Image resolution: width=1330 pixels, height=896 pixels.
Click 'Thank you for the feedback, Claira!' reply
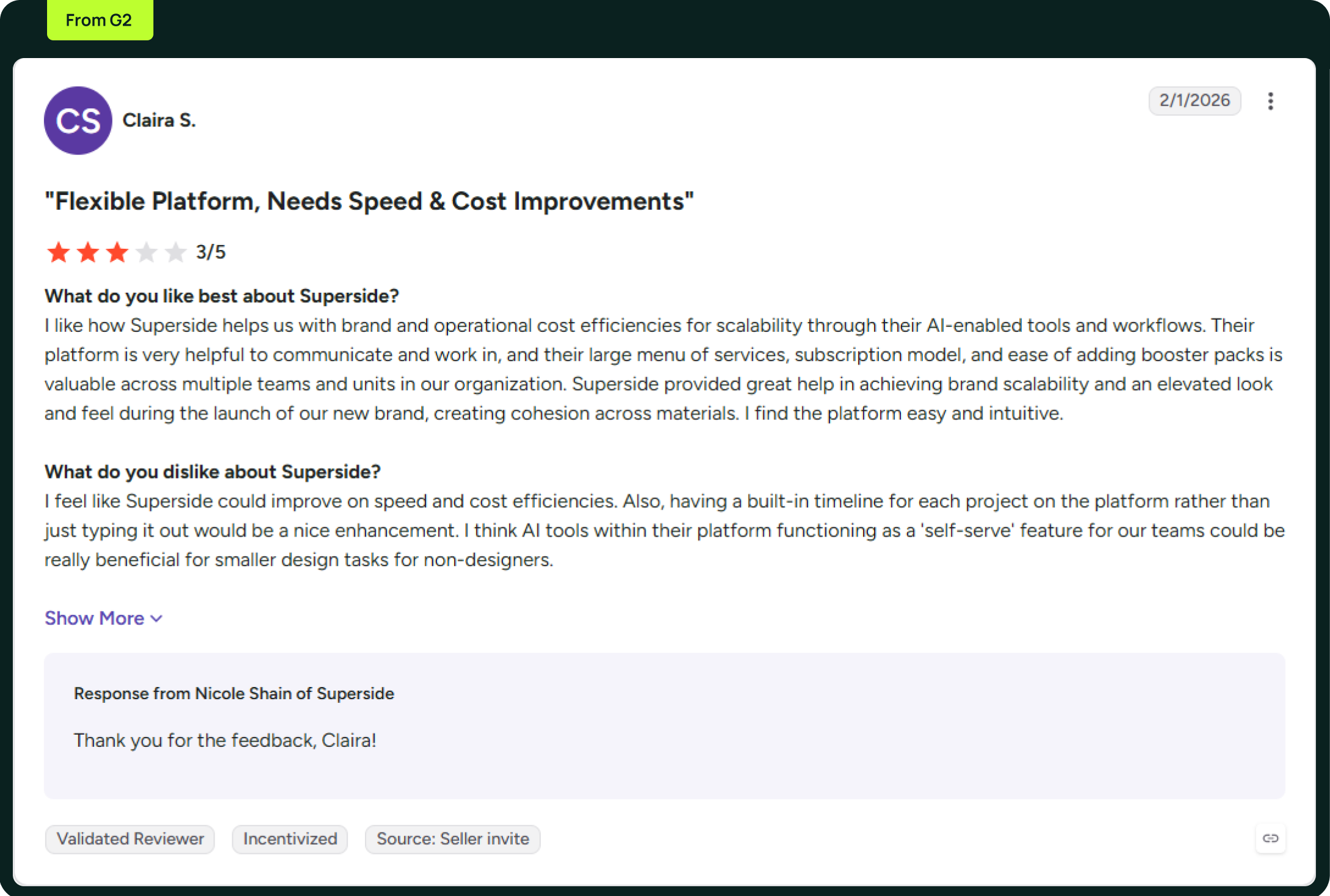pyautogui.click(x=225, y=740)
